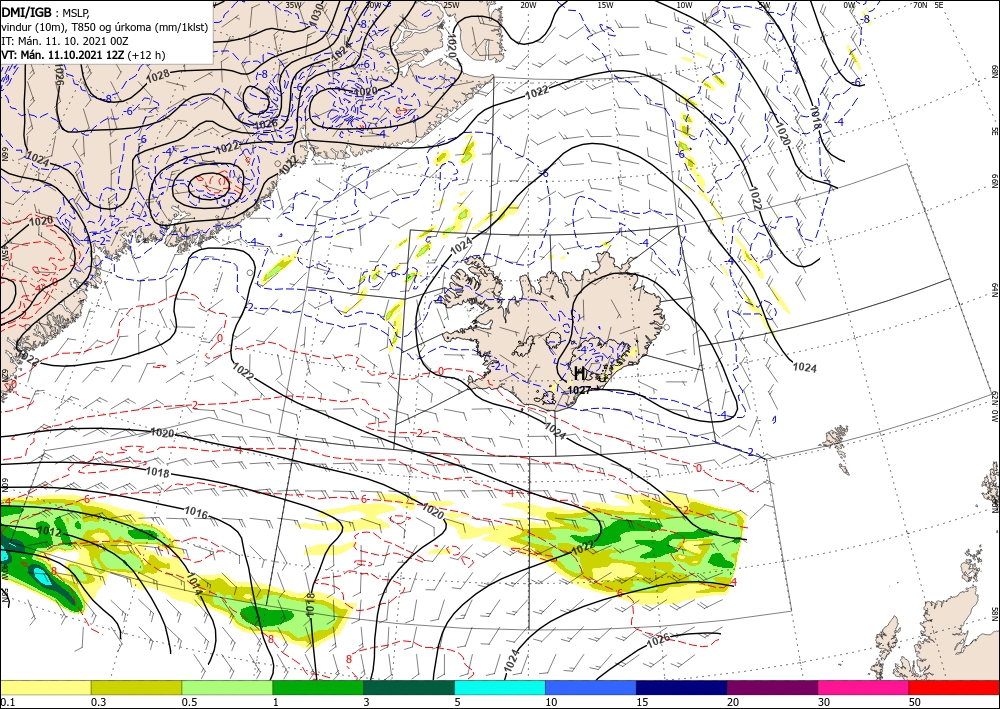Click the 1016 isobar label

[196, 513]
